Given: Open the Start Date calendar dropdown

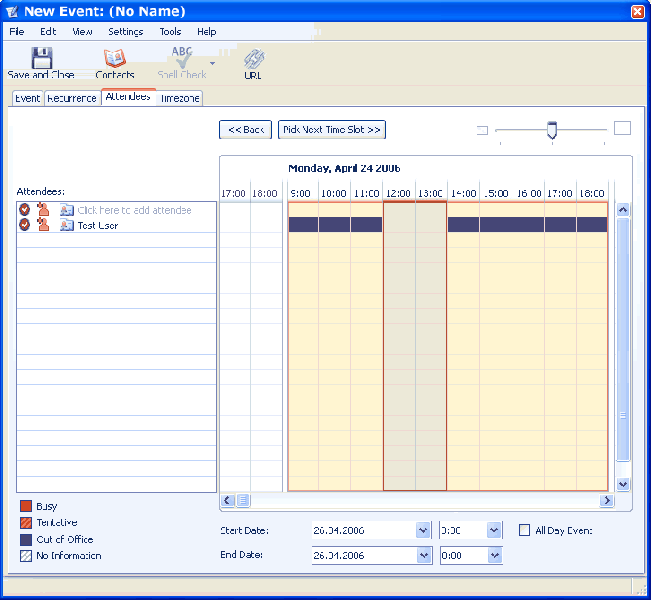Looking at the screenshot, I should [423, 530].
